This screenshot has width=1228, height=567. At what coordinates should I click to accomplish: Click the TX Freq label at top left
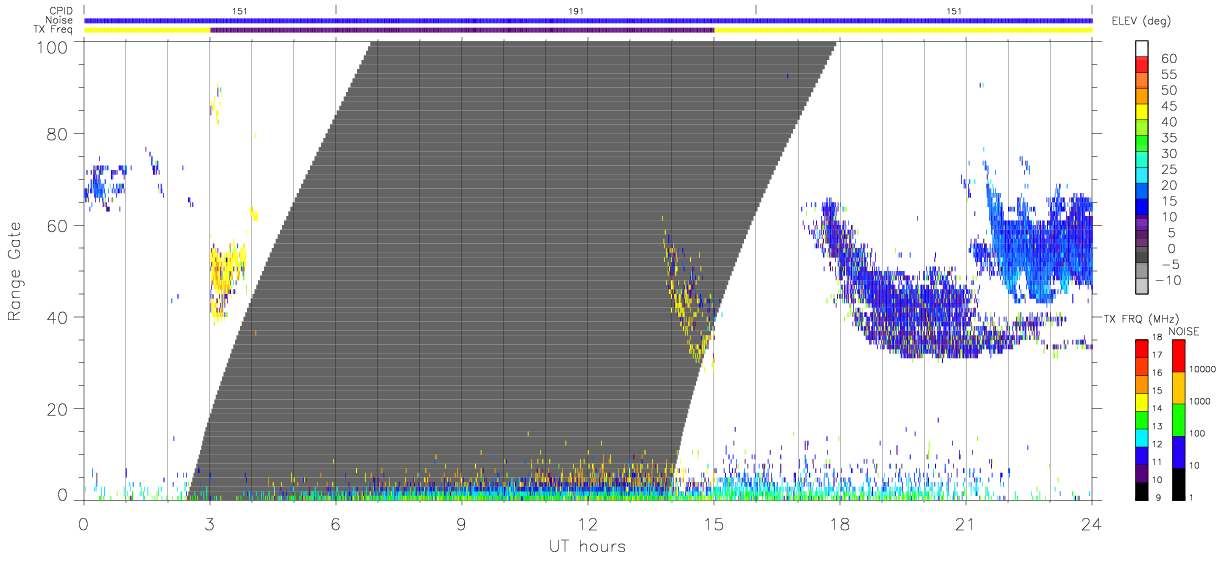click(54, 30)
